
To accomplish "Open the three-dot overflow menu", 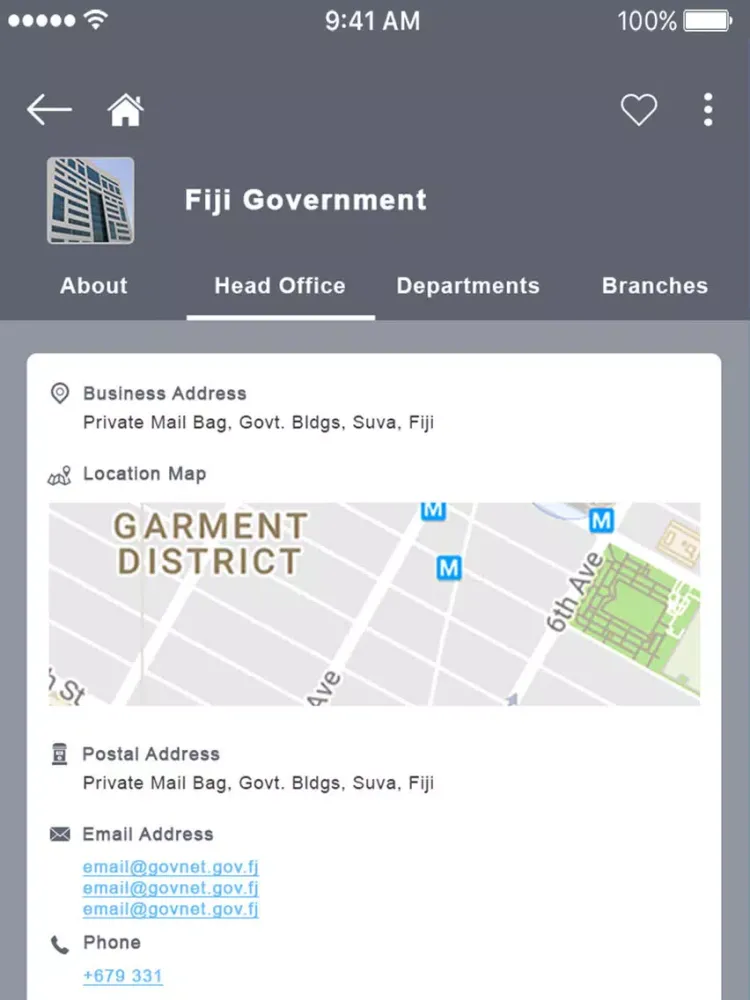I will (x=708, y=110).
